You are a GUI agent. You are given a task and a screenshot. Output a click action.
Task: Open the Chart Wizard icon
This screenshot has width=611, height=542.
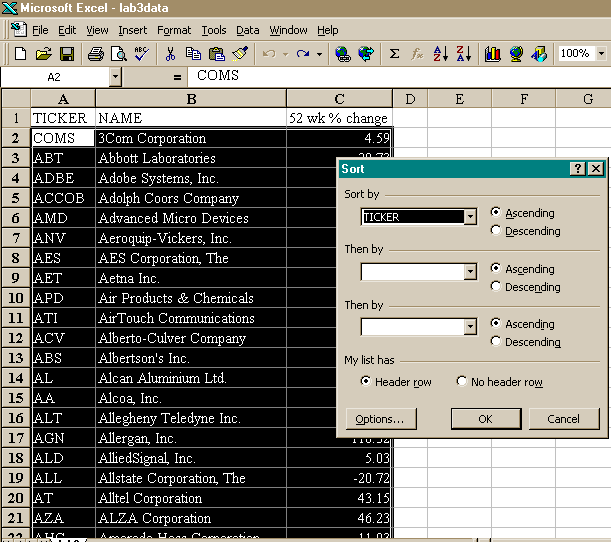[x=492, y=54]
